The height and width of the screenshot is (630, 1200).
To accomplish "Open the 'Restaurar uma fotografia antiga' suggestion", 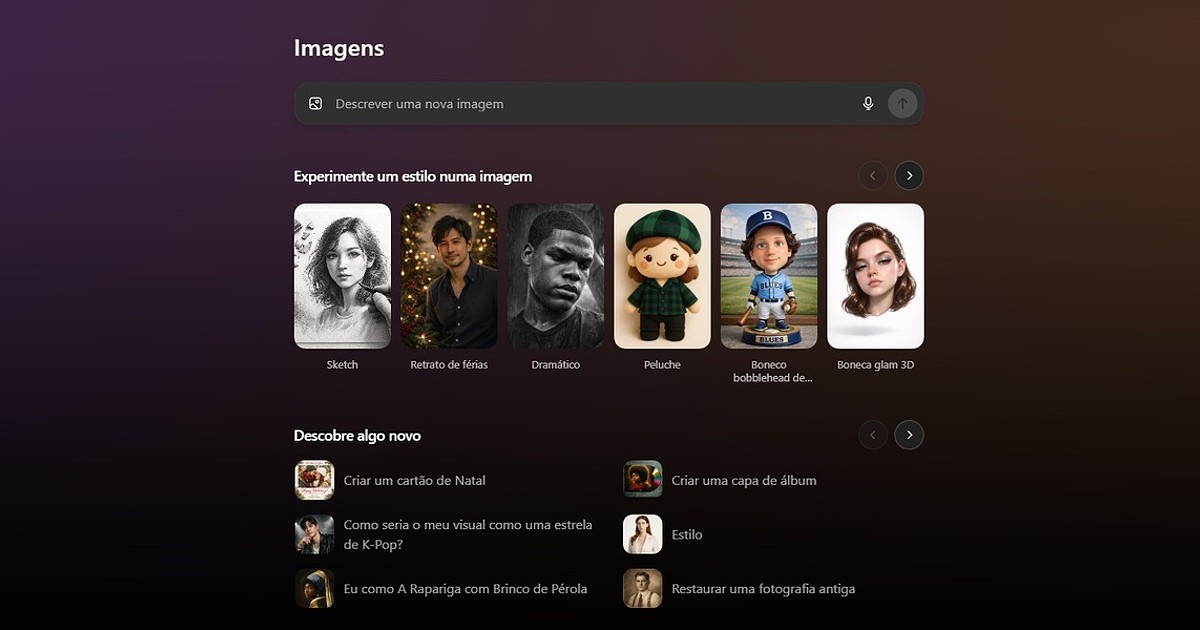I will point(764,589).
